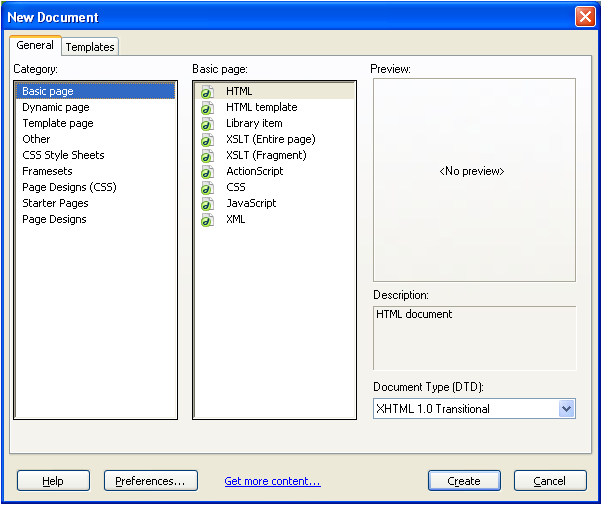Screen dimensions: 602x505
Task: Click the CSS file icon
Action: point(207,188)
